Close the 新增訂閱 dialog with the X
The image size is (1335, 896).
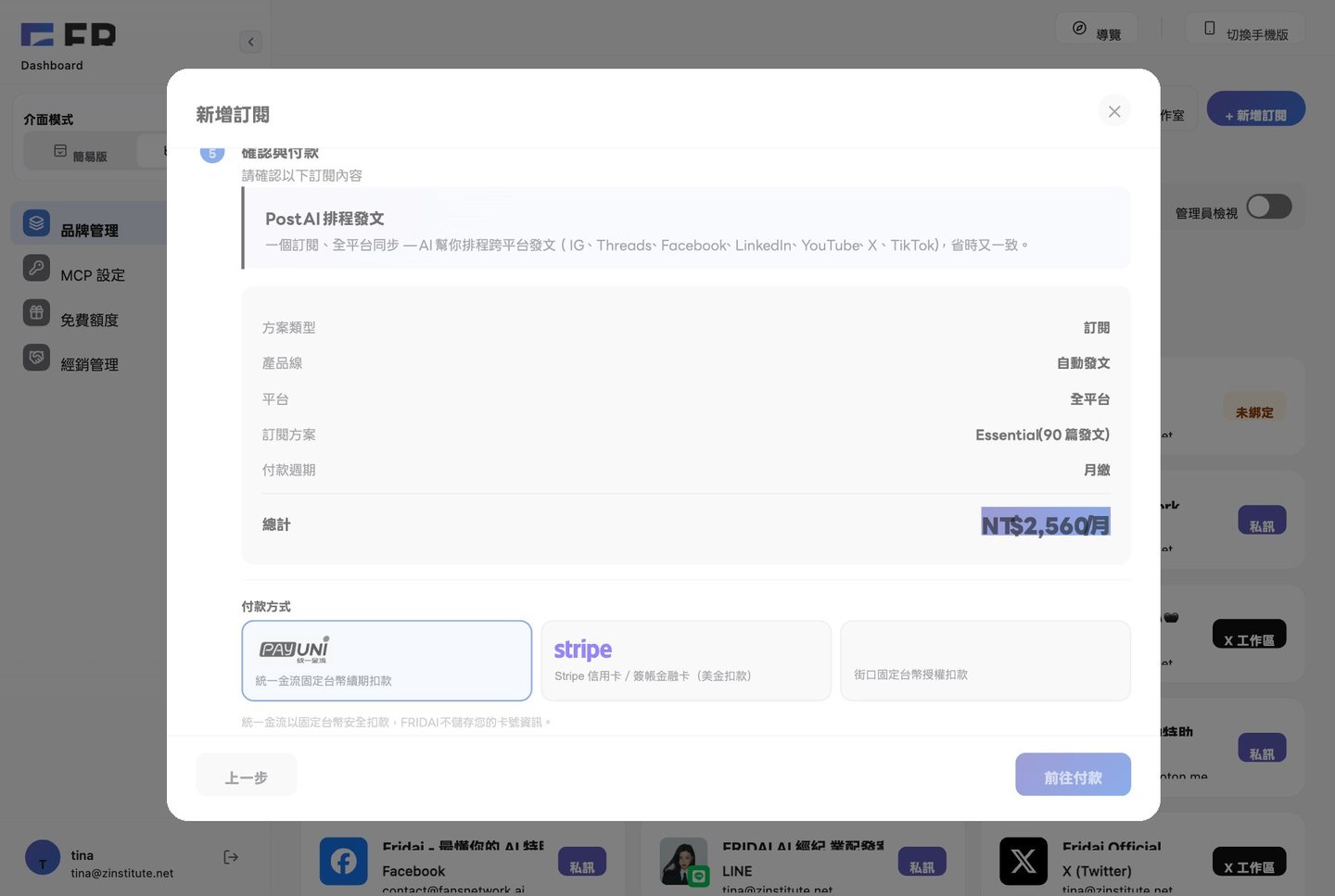[1114, 111]
